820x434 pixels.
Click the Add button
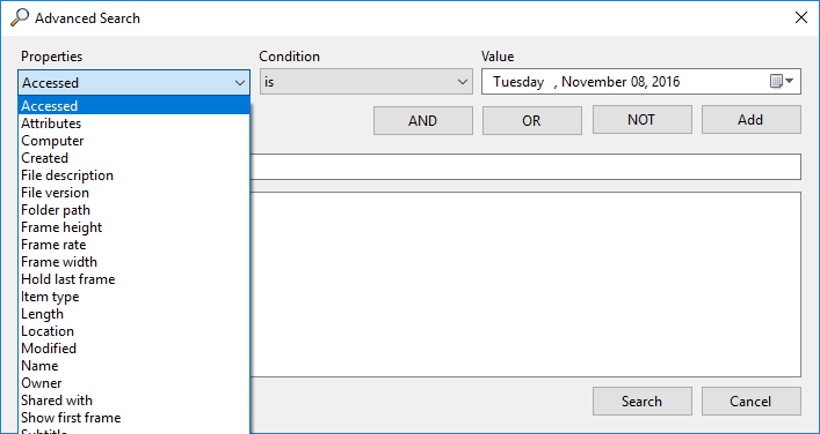click(750, 120)
